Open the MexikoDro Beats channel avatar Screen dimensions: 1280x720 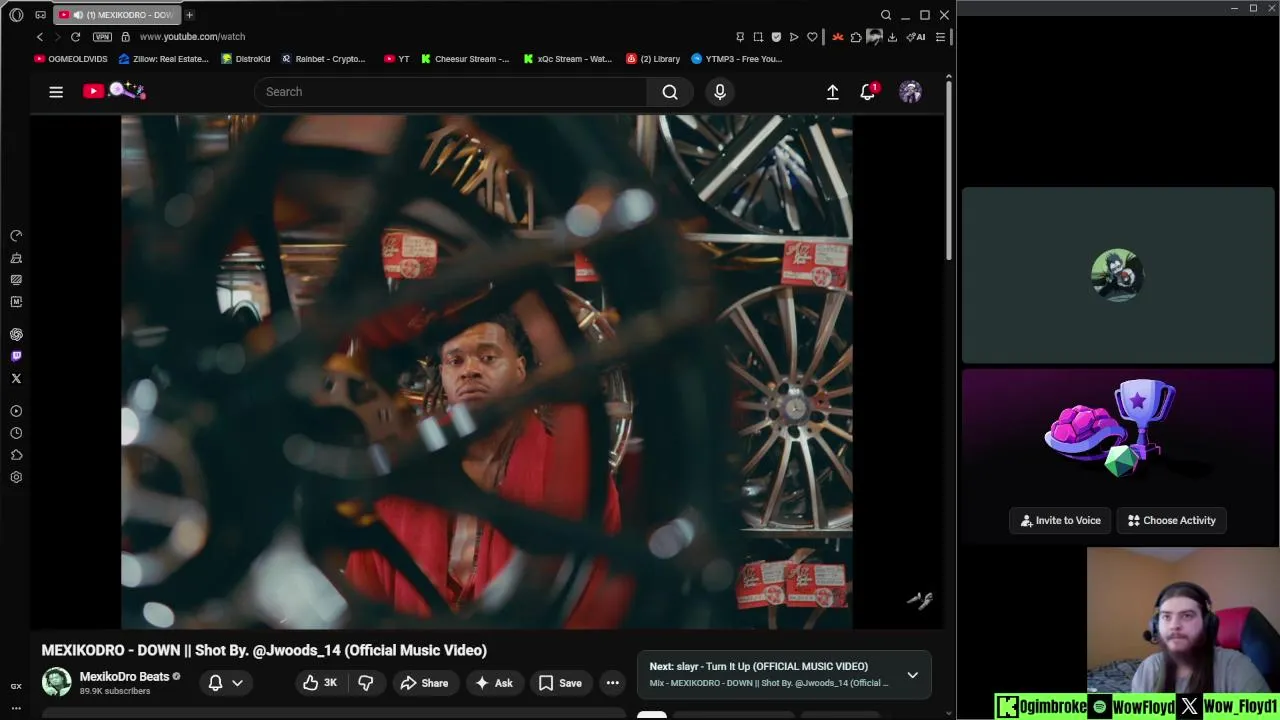[x=57, y=682]
